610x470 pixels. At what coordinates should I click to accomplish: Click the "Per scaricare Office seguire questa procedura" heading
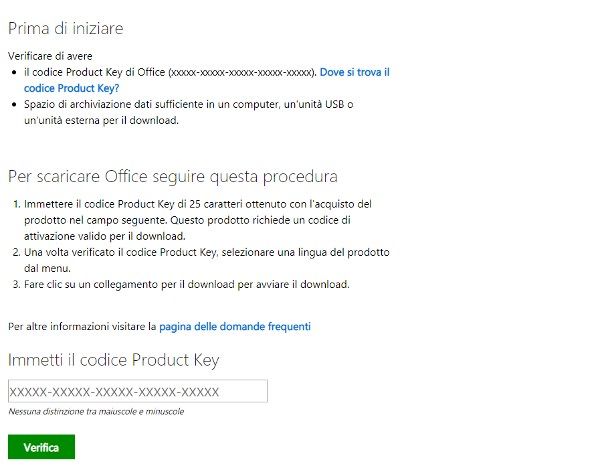(x=172, y=177)
